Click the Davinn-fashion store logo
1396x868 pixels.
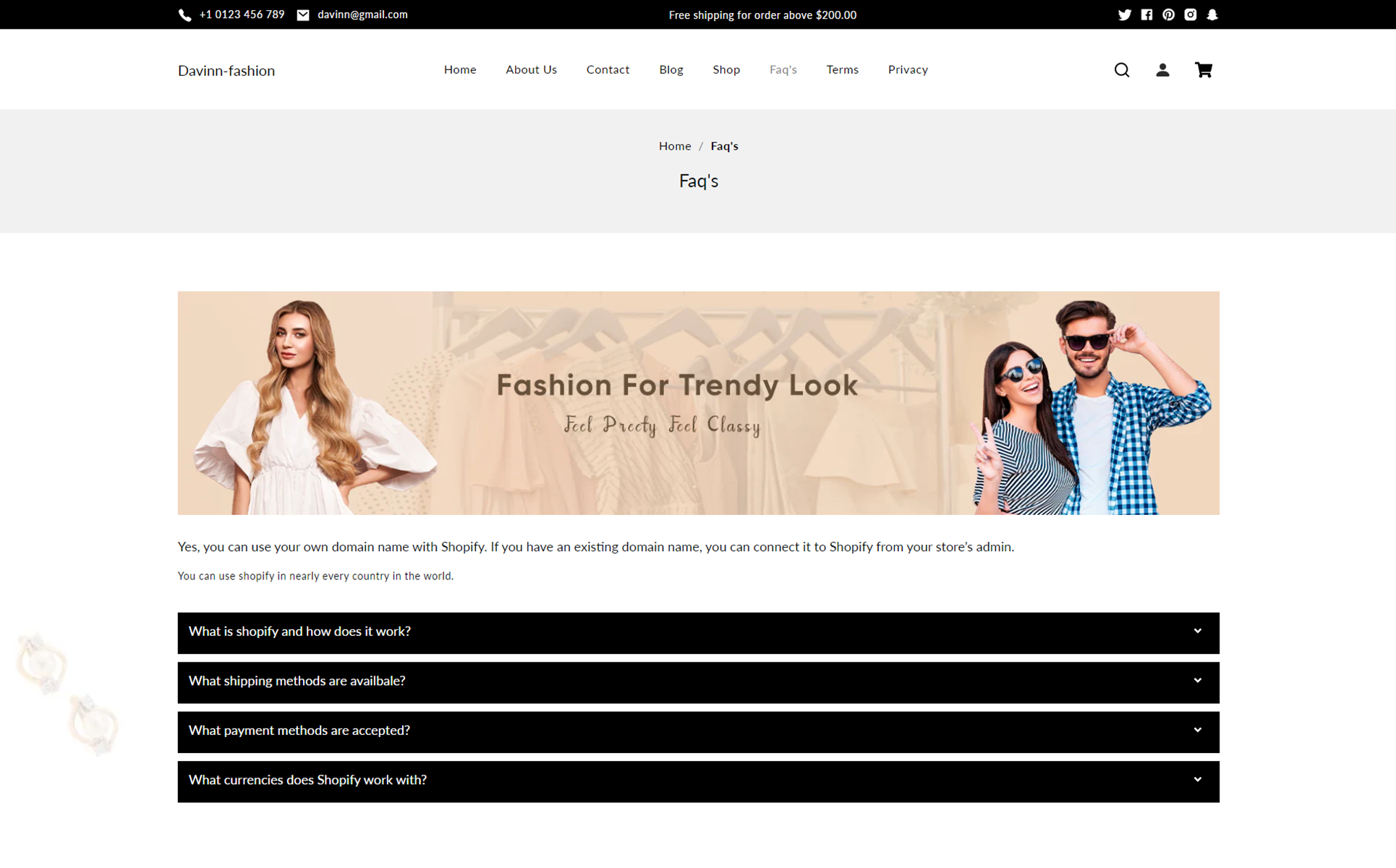pyautogui.click(x=226, y=71)
